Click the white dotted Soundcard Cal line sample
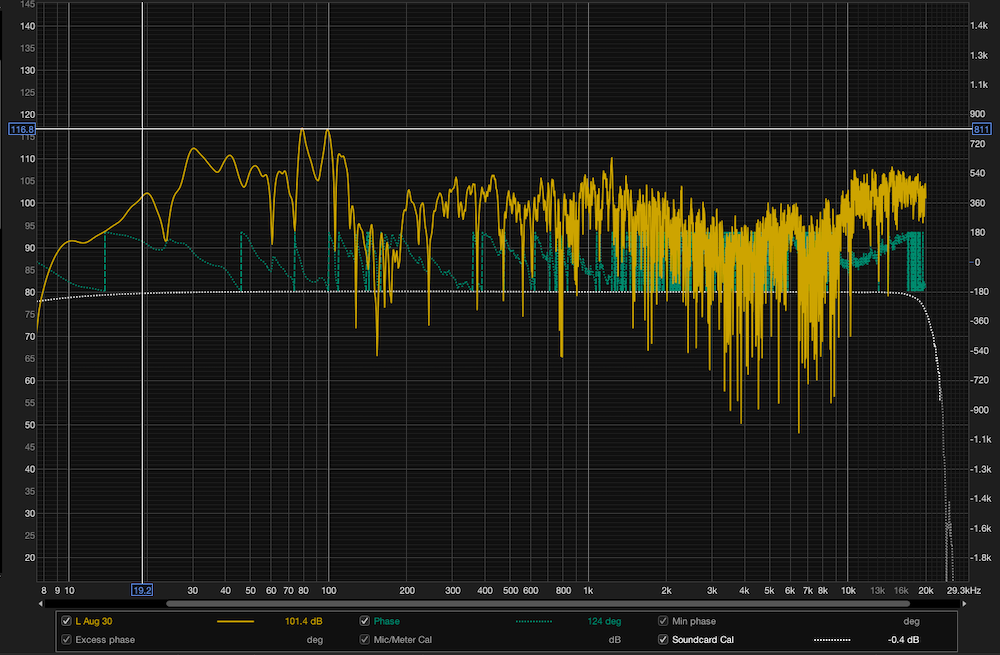Screen dimensions: 1000x655 [x=832, y=640]
